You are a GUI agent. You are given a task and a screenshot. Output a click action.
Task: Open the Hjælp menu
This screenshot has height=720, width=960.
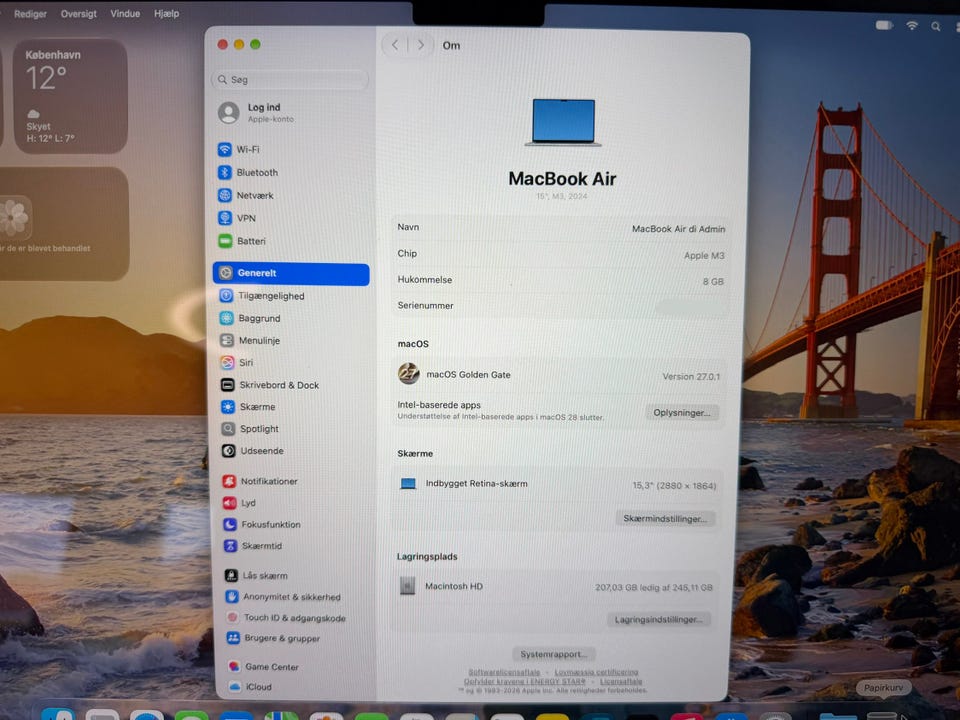tap(167, 13)
